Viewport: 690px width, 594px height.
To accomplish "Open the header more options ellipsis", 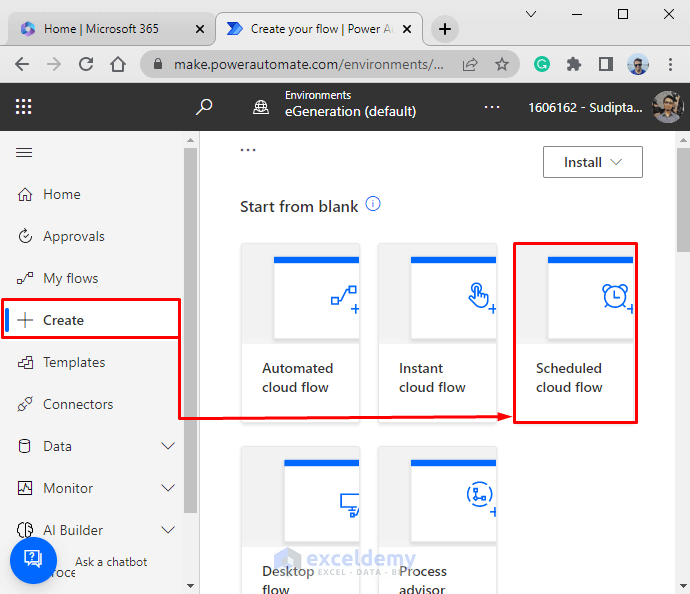I will pos(492,107).
